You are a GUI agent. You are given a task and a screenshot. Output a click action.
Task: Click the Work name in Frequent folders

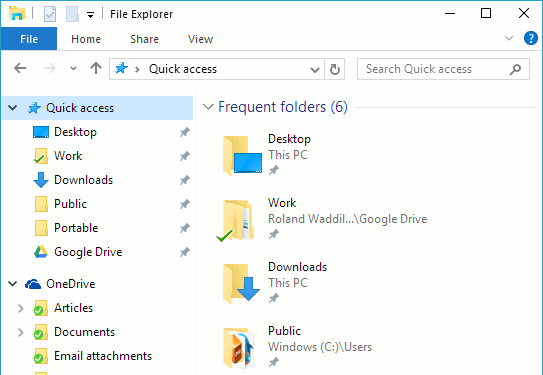[282, 203]
